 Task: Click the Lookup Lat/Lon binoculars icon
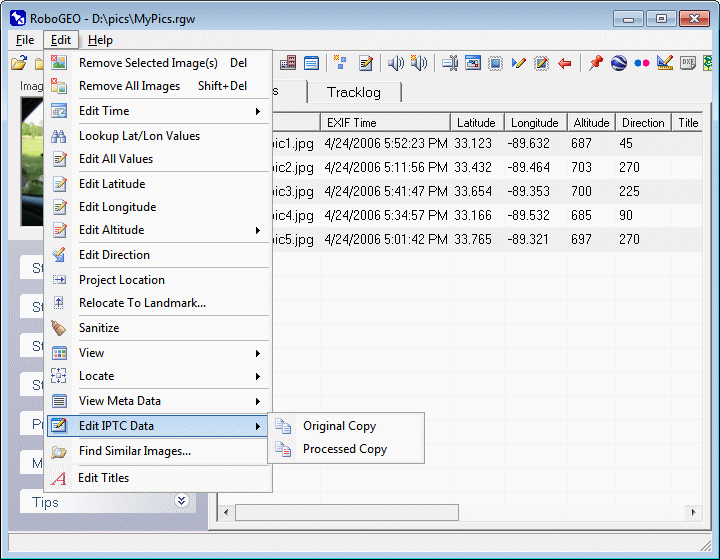coord(59,136)
